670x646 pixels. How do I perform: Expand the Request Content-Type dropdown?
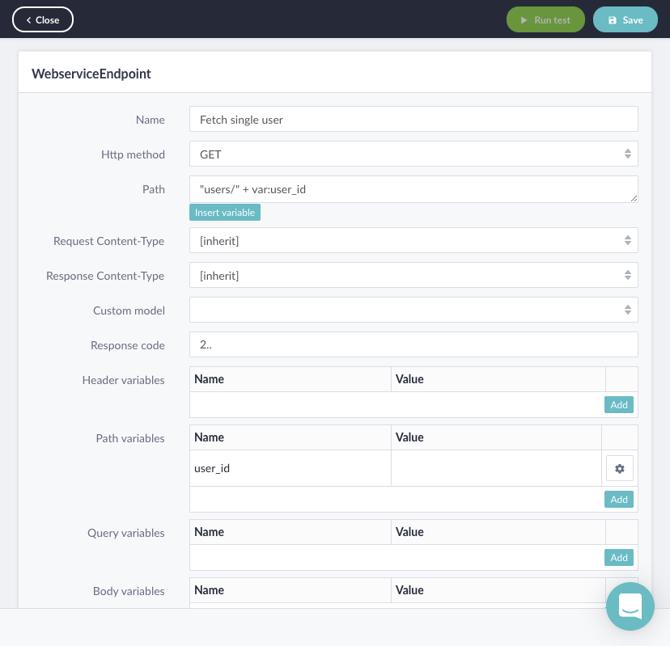(413, 241)
